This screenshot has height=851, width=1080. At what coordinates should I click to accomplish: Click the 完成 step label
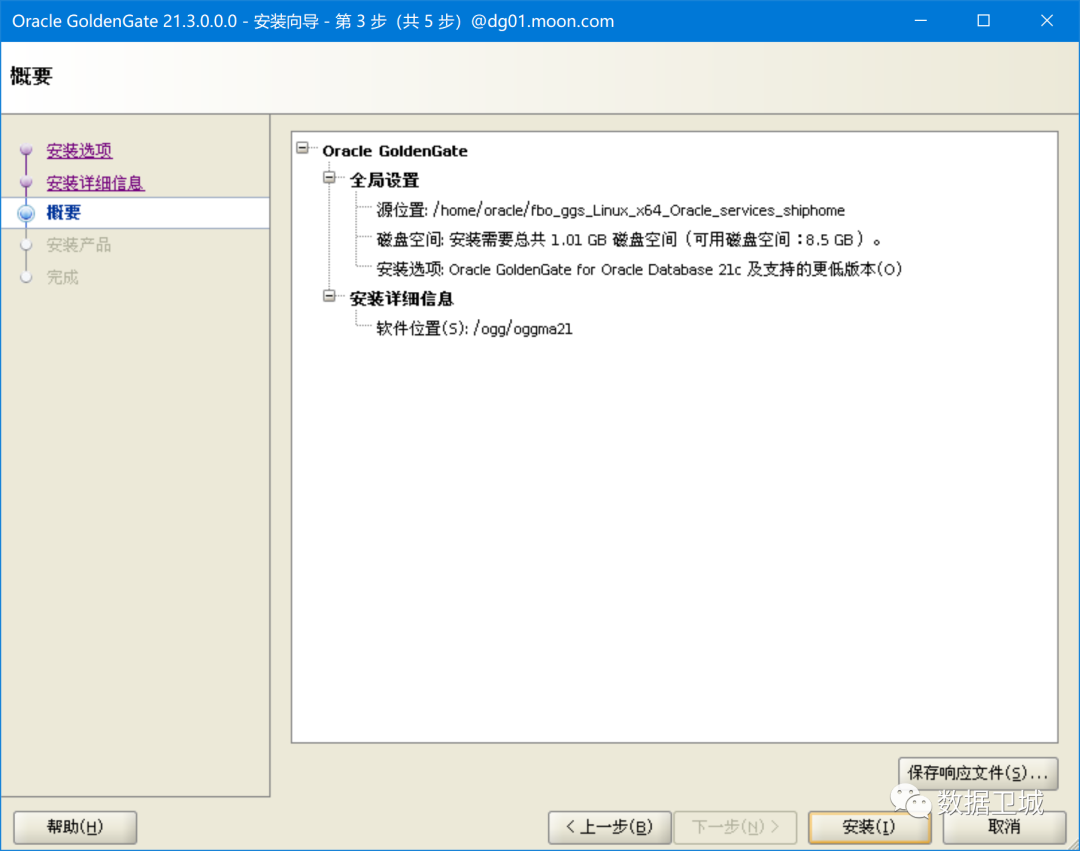click(x=63, y=277)
